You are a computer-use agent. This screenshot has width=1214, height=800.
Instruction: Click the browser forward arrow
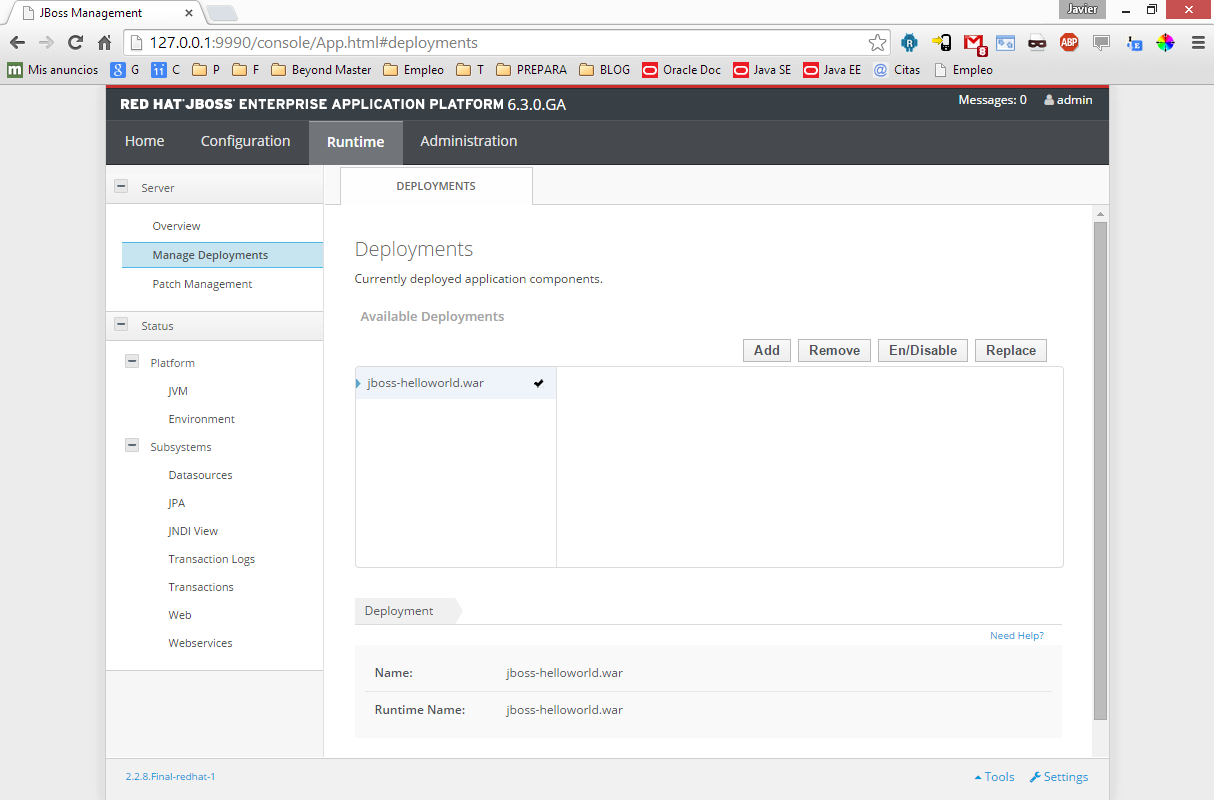tap(46, 43)
